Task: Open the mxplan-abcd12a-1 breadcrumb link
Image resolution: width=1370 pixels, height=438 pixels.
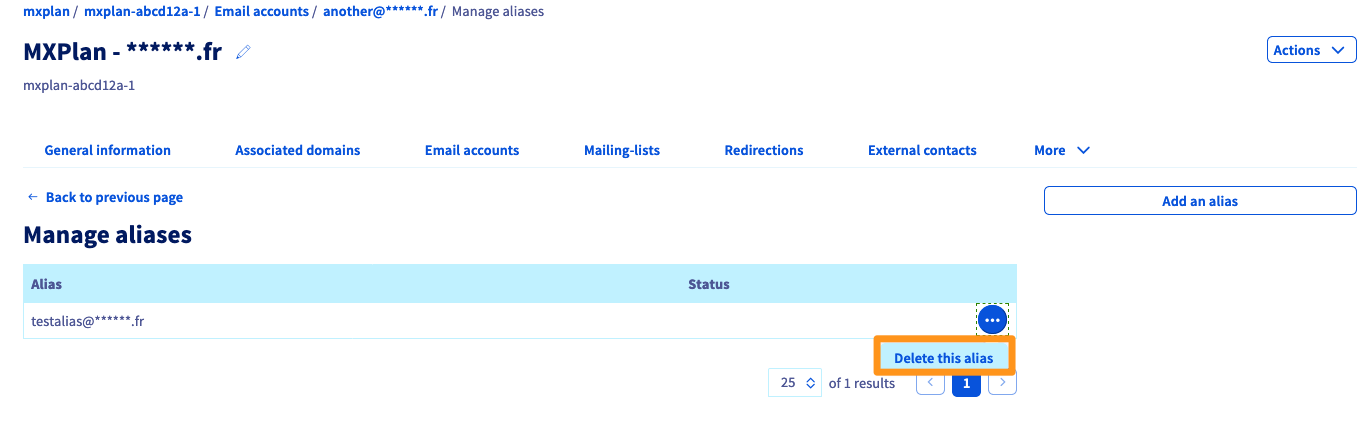Action: [142, 11]
